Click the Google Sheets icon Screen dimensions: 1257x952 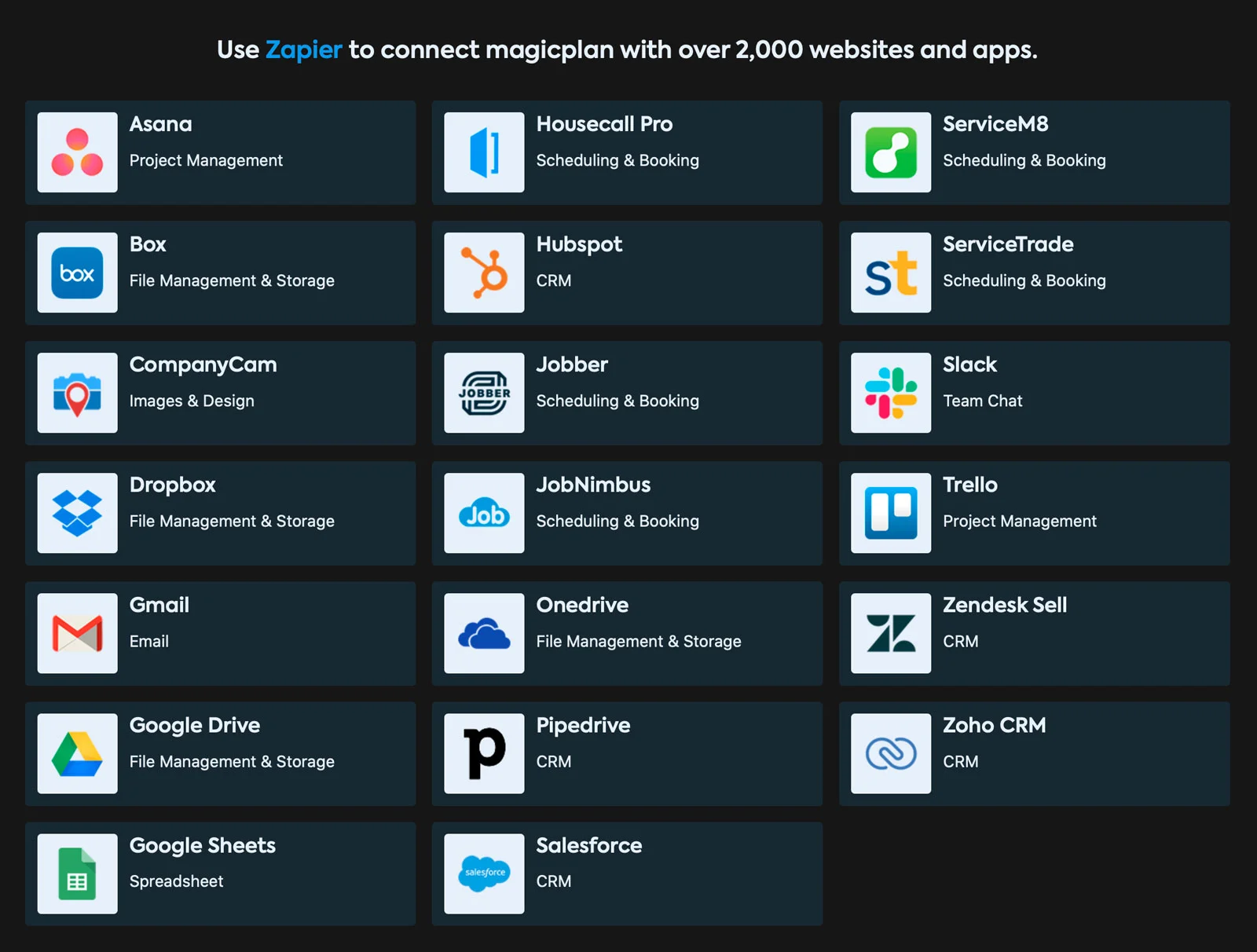(77, 873)
